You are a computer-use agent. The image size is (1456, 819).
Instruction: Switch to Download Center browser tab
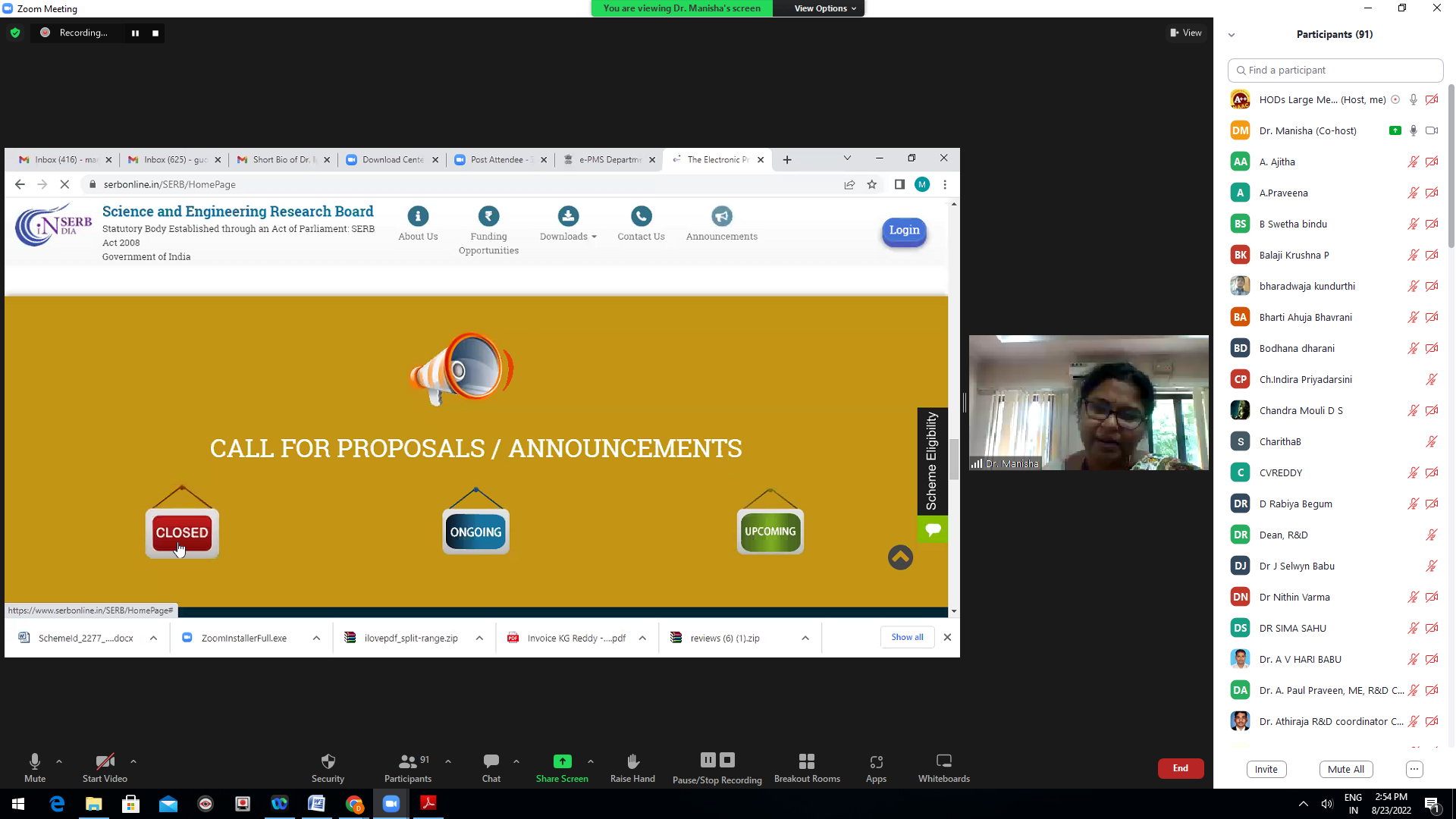(393, 159)
